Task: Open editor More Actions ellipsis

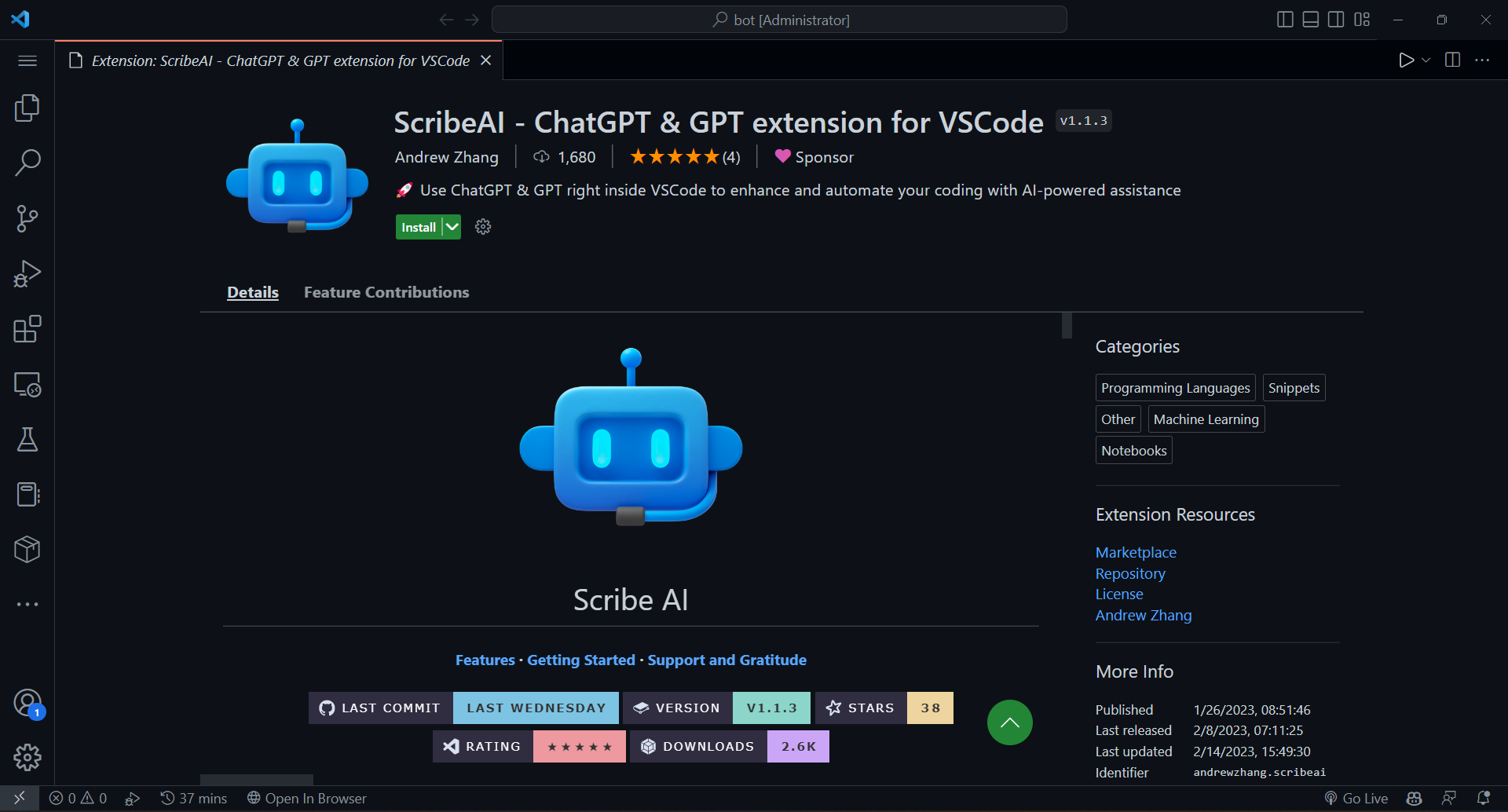Action: tap(1482, 60)
